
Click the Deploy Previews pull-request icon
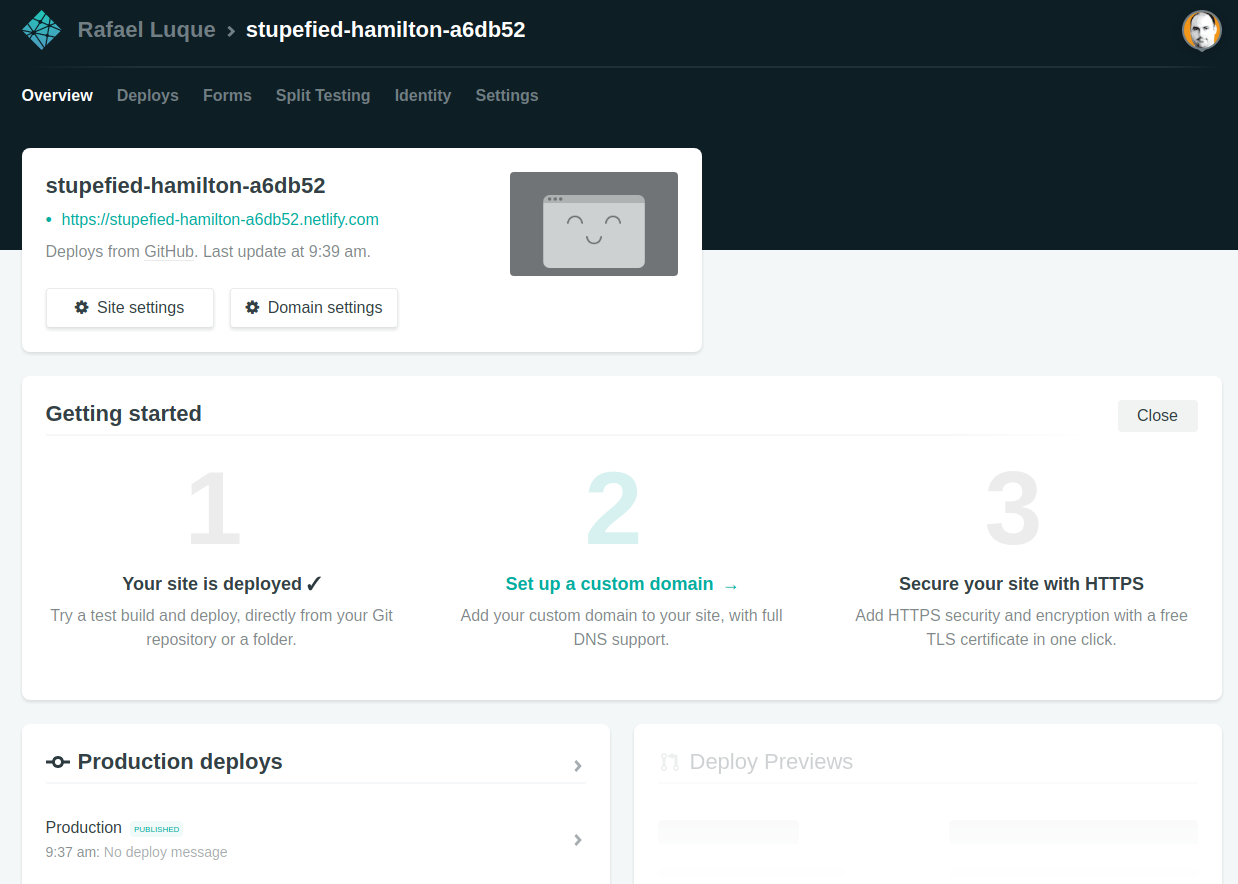[670, 762]
